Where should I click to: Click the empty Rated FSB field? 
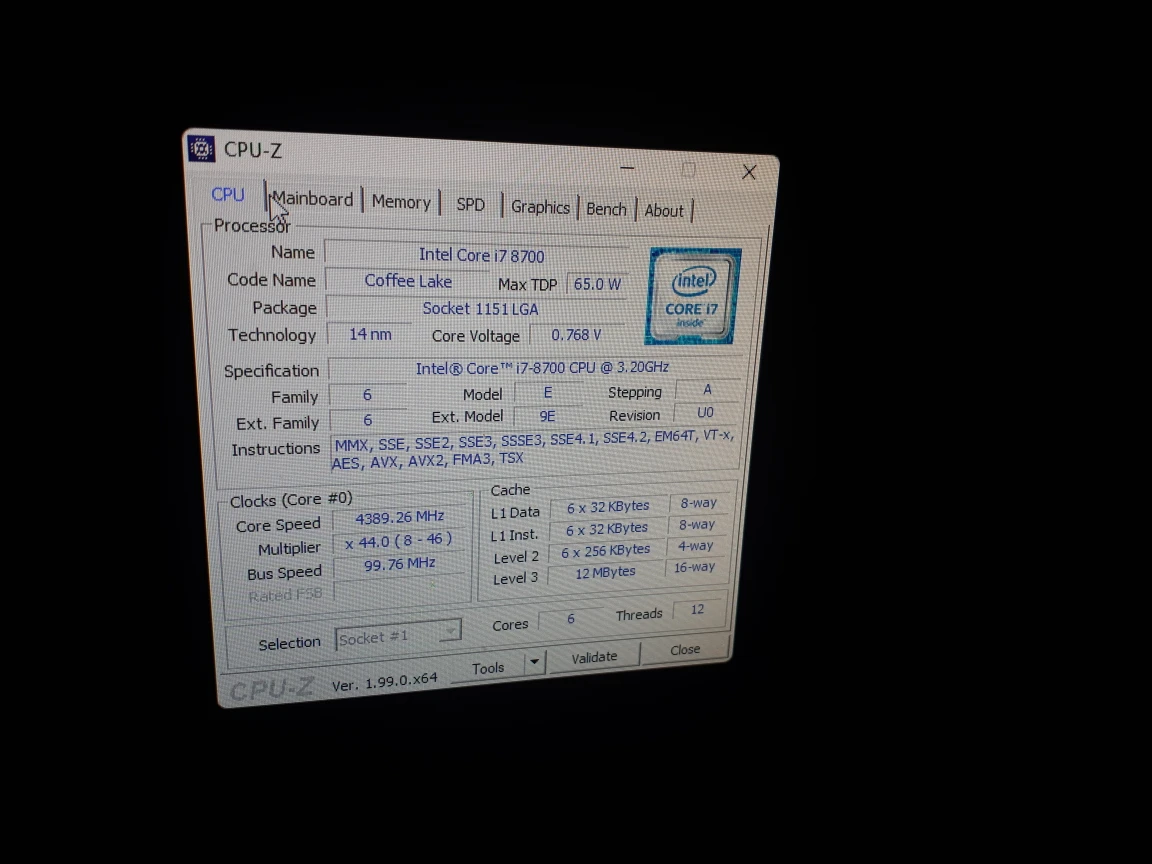400,588
